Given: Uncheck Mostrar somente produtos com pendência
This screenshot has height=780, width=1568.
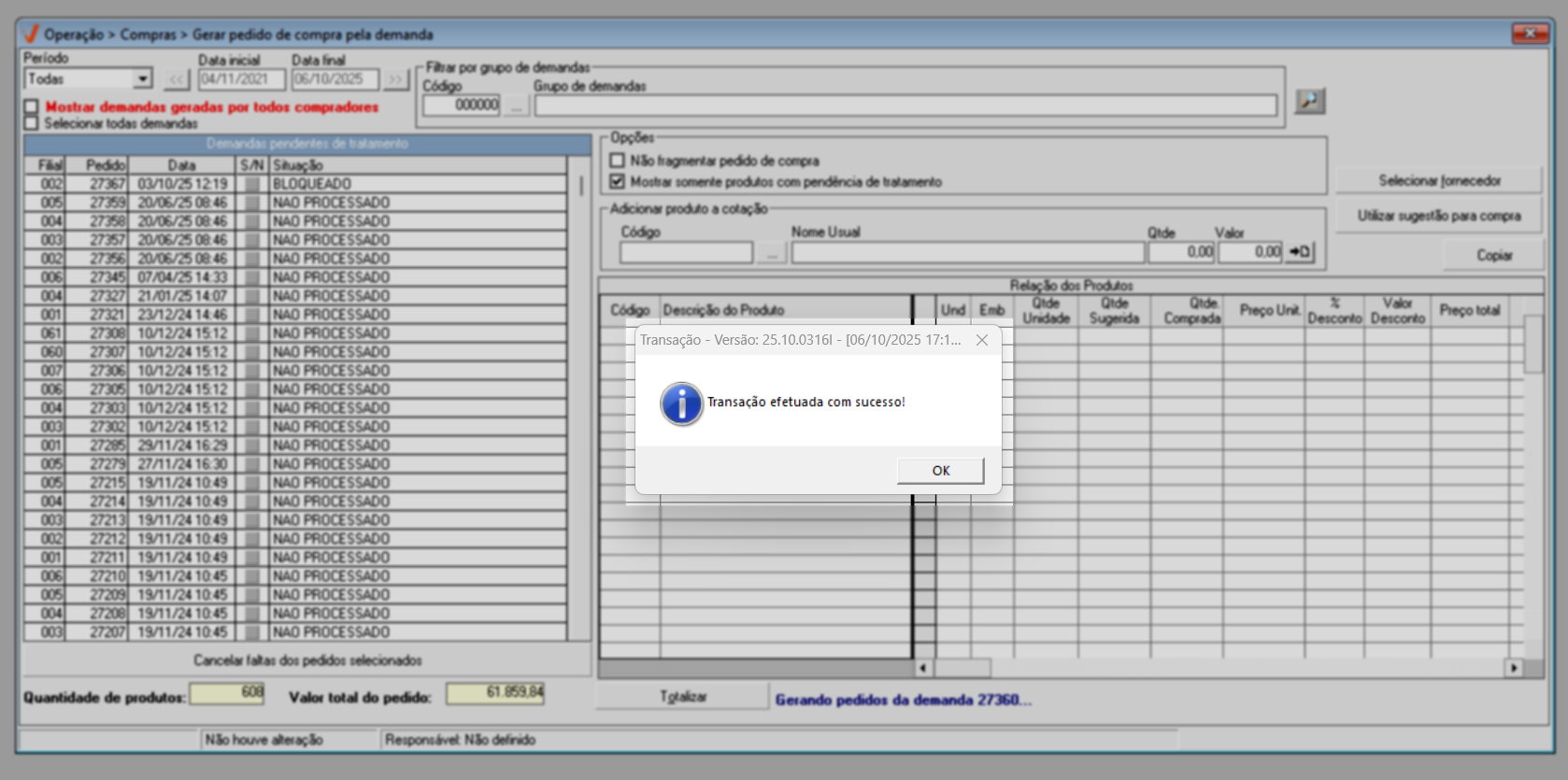Looking at the screenshot, I should 618,181.
